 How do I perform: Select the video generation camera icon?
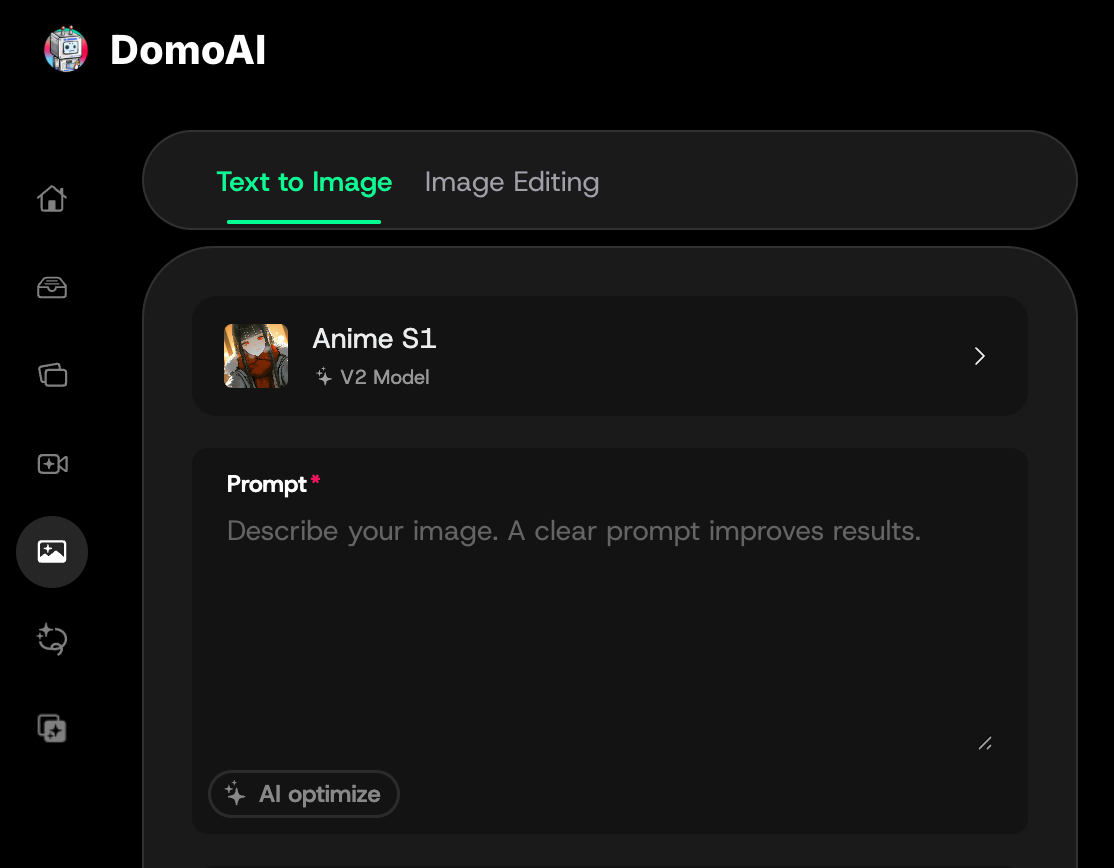point(52,464)
